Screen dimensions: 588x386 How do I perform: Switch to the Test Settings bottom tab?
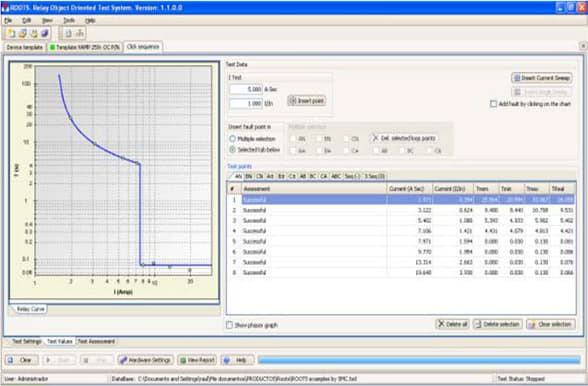pos(26,341)
